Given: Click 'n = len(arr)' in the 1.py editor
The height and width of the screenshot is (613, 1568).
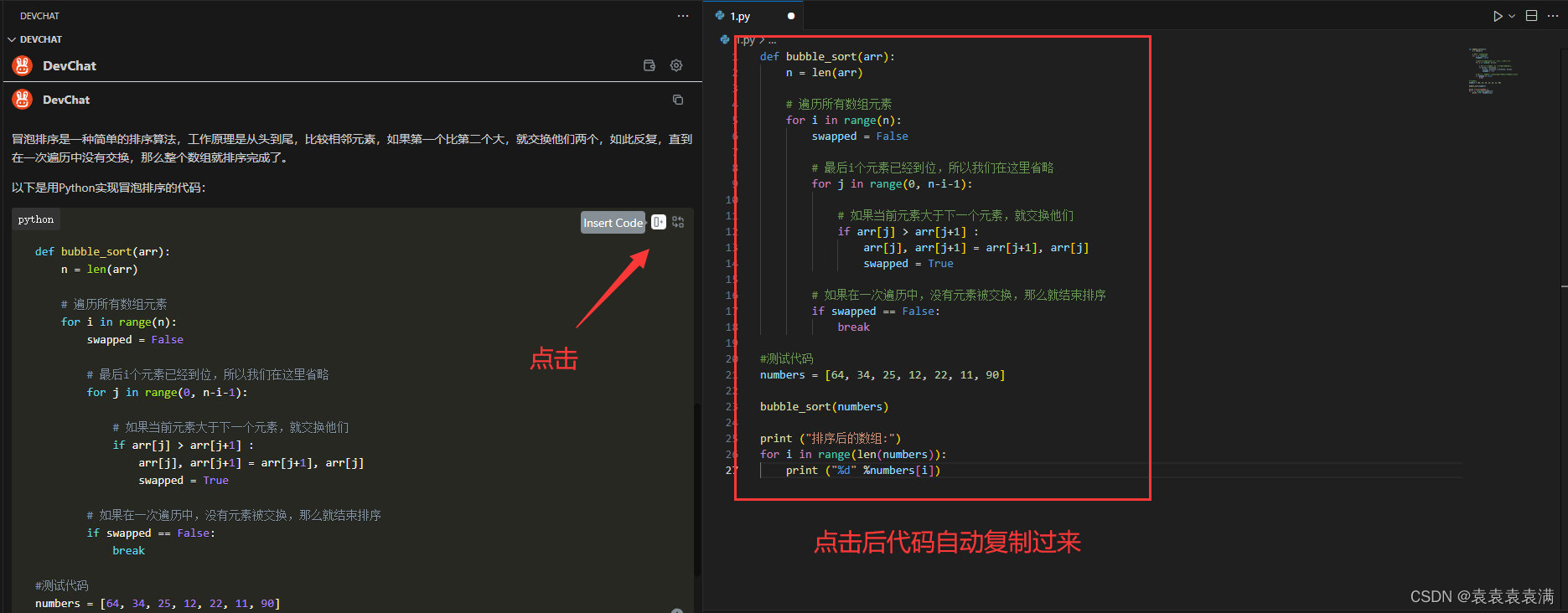Looking at the screenshot, I should 824,72.
